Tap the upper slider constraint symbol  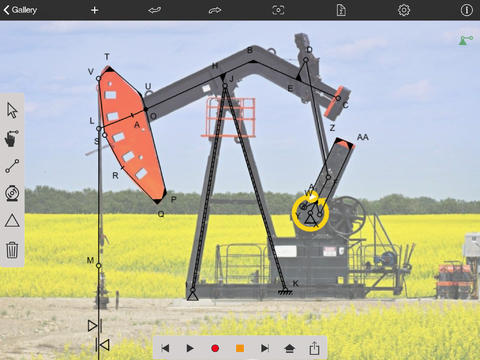point(95,326)
